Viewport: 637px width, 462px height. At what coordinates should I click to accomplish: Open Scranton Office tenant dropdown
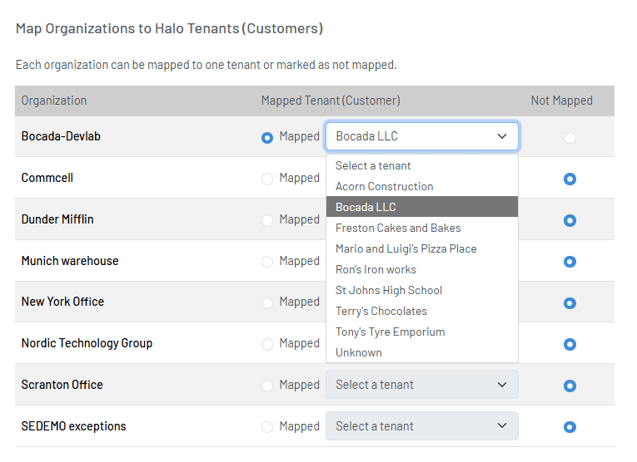tap(421, 385)
